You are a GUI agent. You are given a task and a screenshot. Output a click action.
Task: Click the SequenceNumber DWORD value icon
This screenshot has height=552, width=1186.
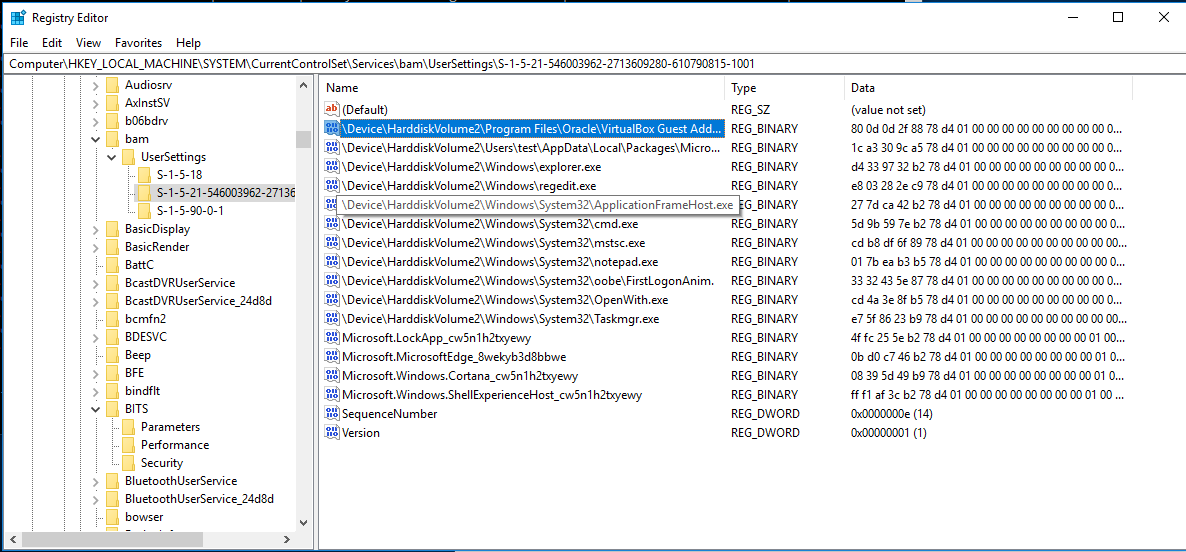tap(332, 414)
